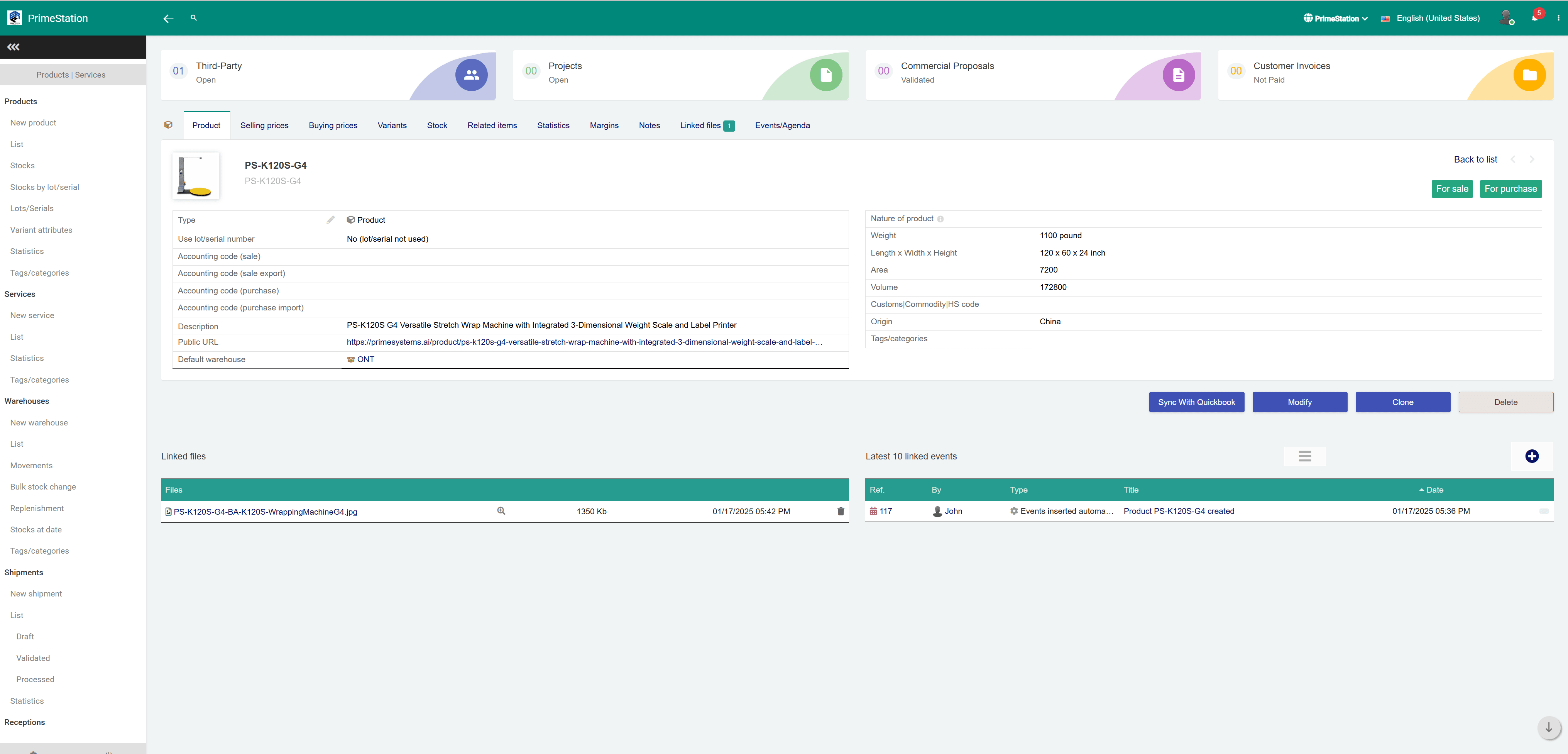Toggle the For sale status badge
The width and height of the screenshot is (1568, 754).
click(1452, 189)
